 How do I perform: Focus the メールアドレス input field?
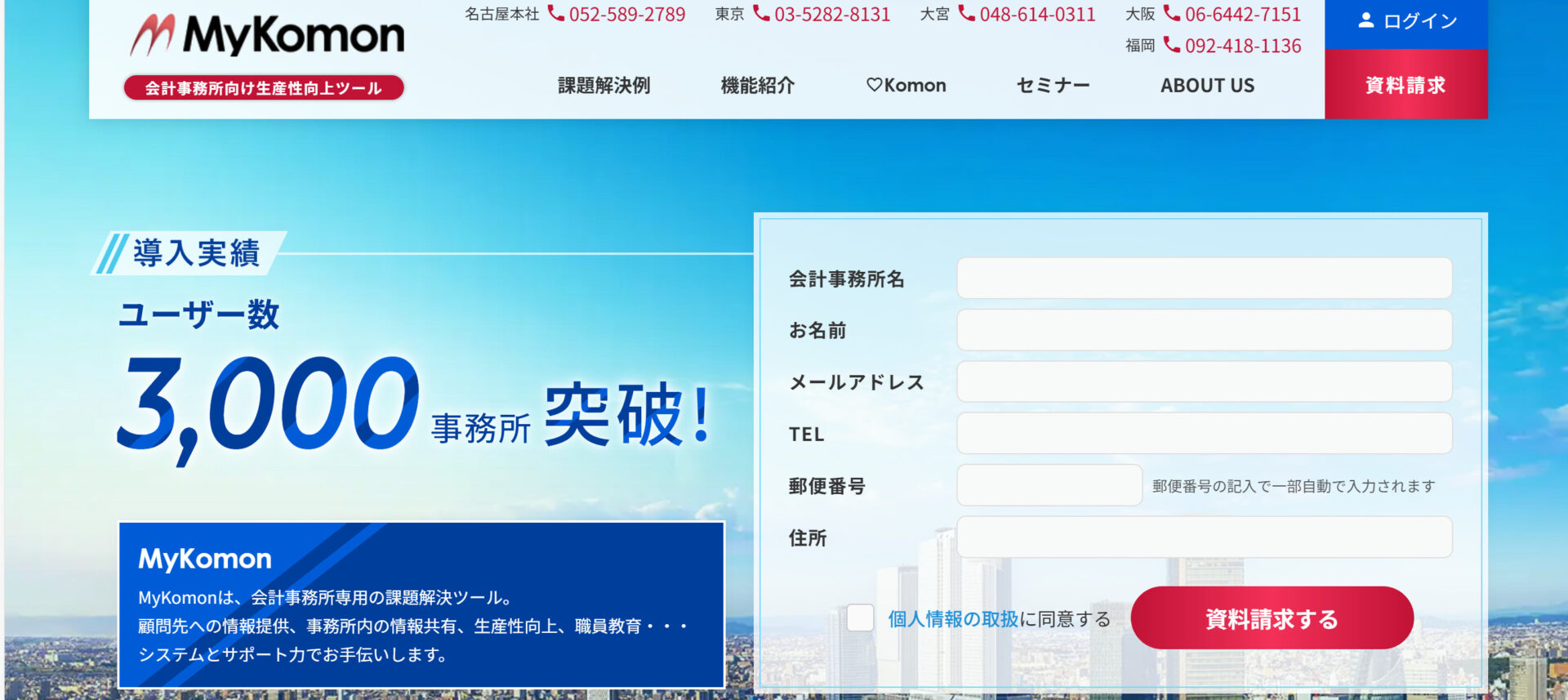[x=1204, y=381]
